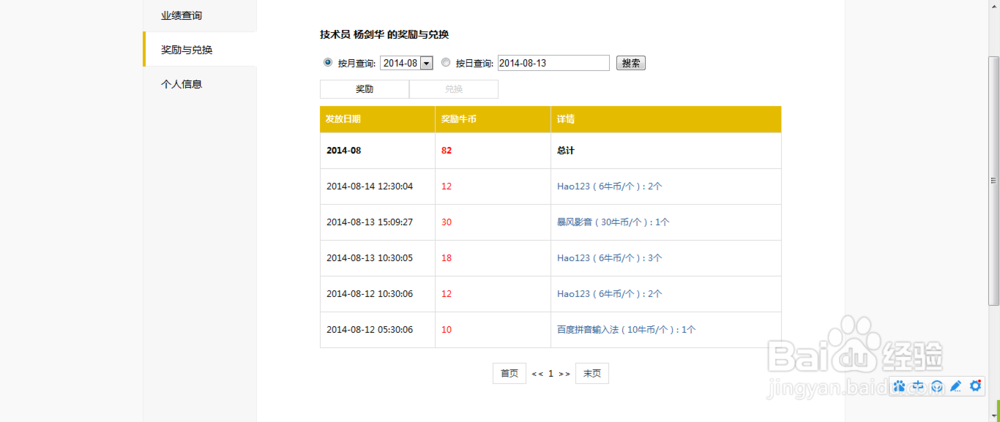This screenshot has height=422, width=1000.
Task: Select the 按月查询 radio button
Action: [x=328, y=62]
